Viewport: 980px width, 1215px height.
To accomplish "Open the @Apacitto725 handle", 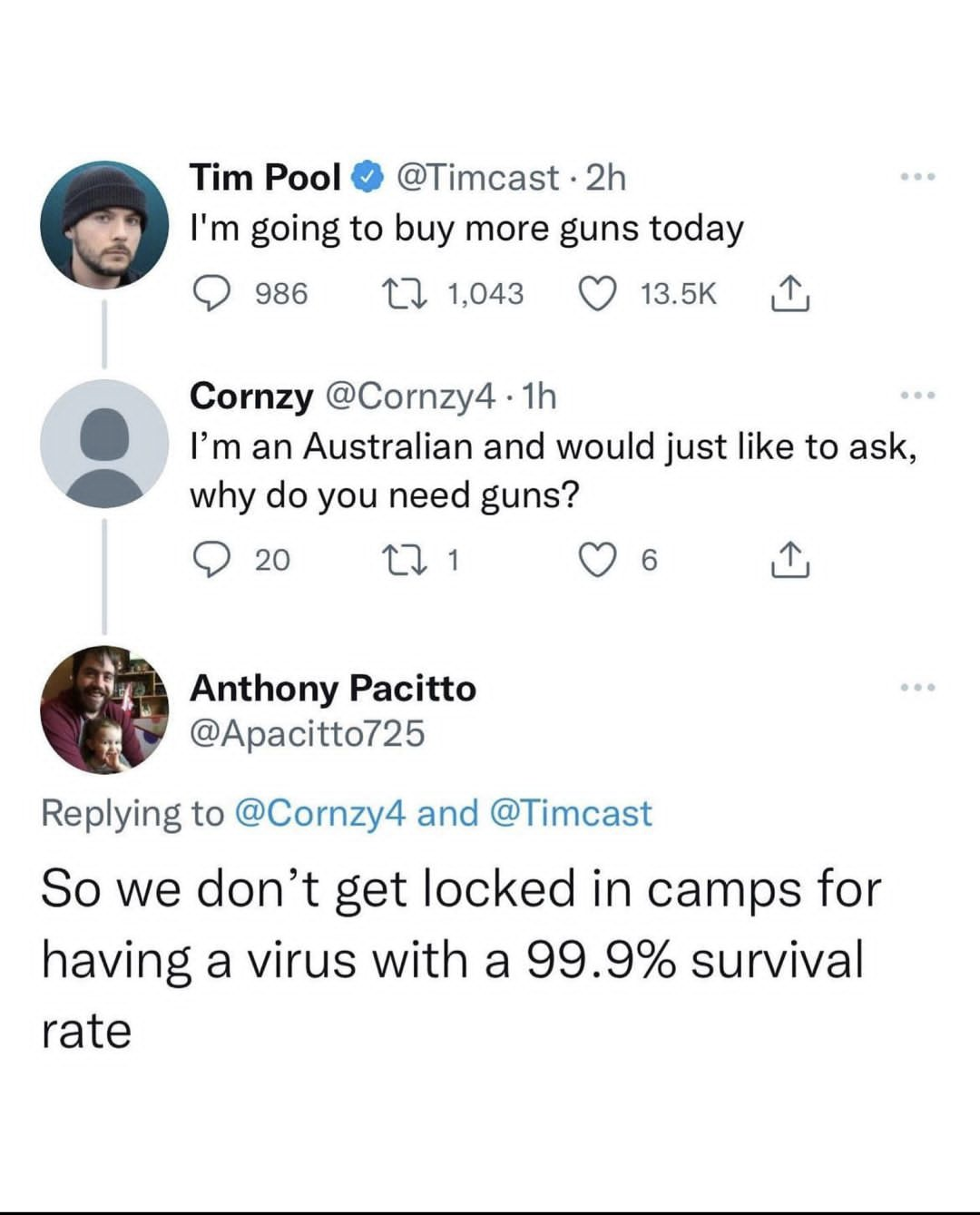I will [x=307, y=734].
